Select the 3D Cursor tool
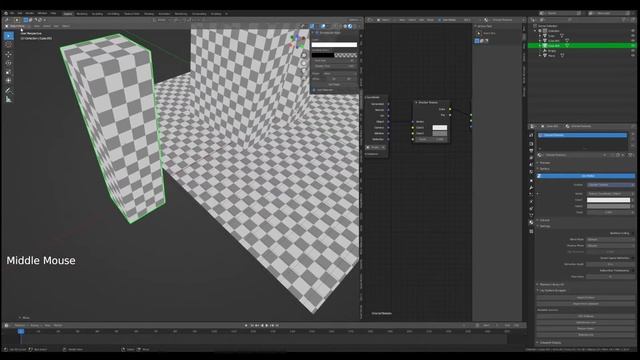The image size is (640, 360). (9, 45)
